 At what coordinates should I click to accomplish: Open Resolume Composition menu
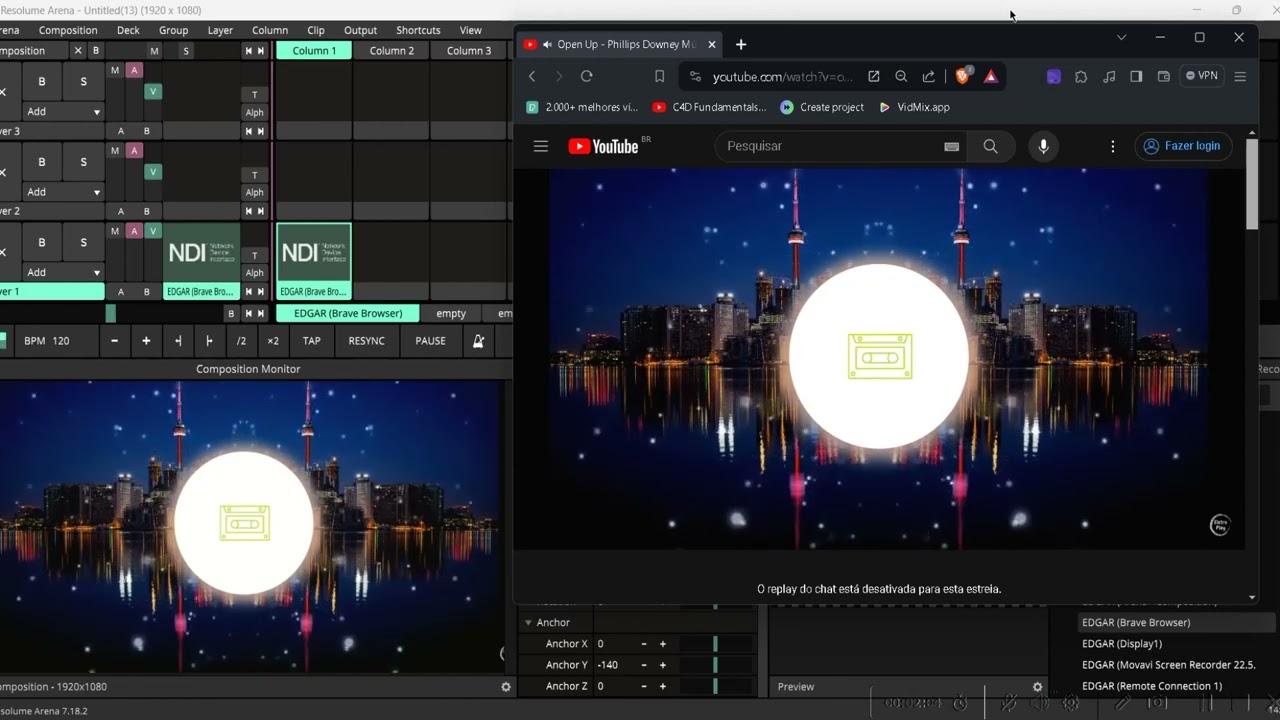[68, 30]
